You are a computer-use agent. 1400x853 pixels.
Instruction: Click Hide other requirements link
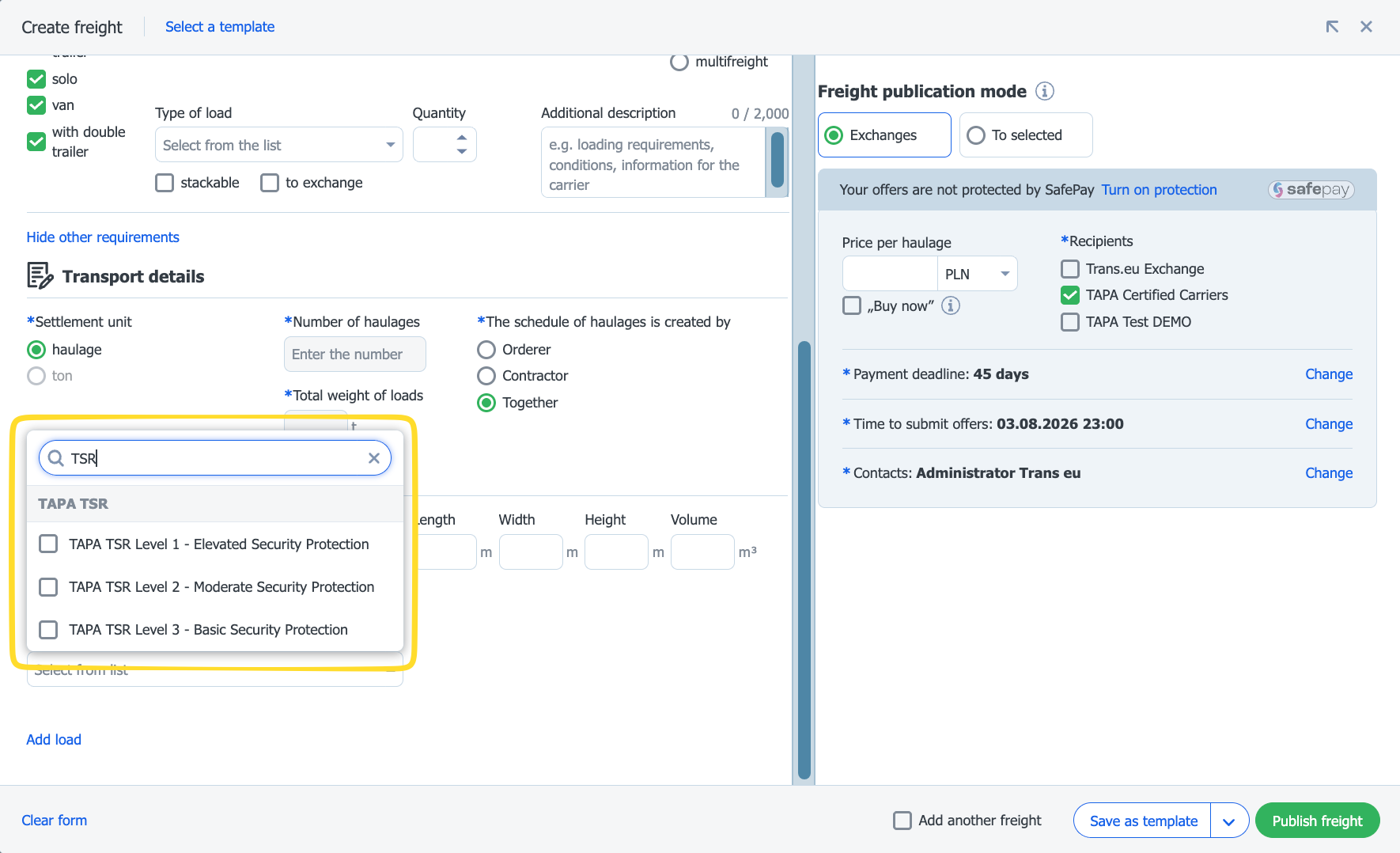[x=103, y=237]
